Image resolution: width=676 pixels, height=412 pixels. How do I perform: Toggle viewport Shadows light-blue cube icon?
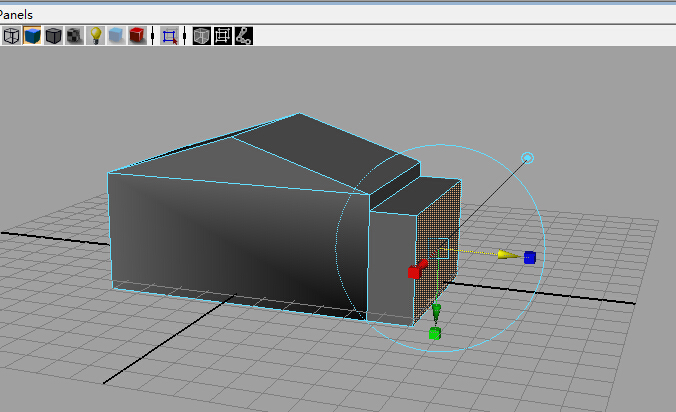tap(116, 36)
